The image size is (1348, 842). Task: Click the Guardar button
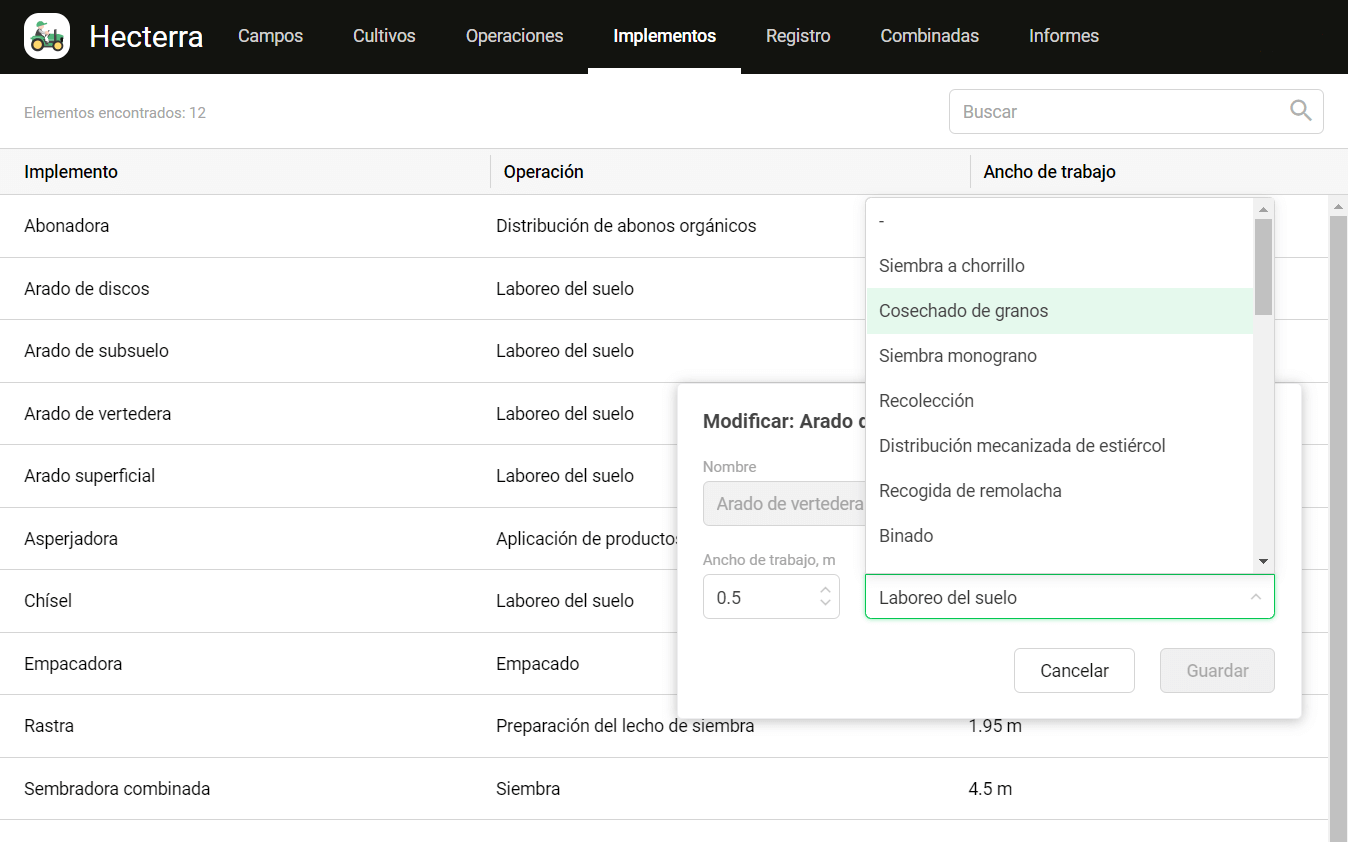pos(1217,671)
